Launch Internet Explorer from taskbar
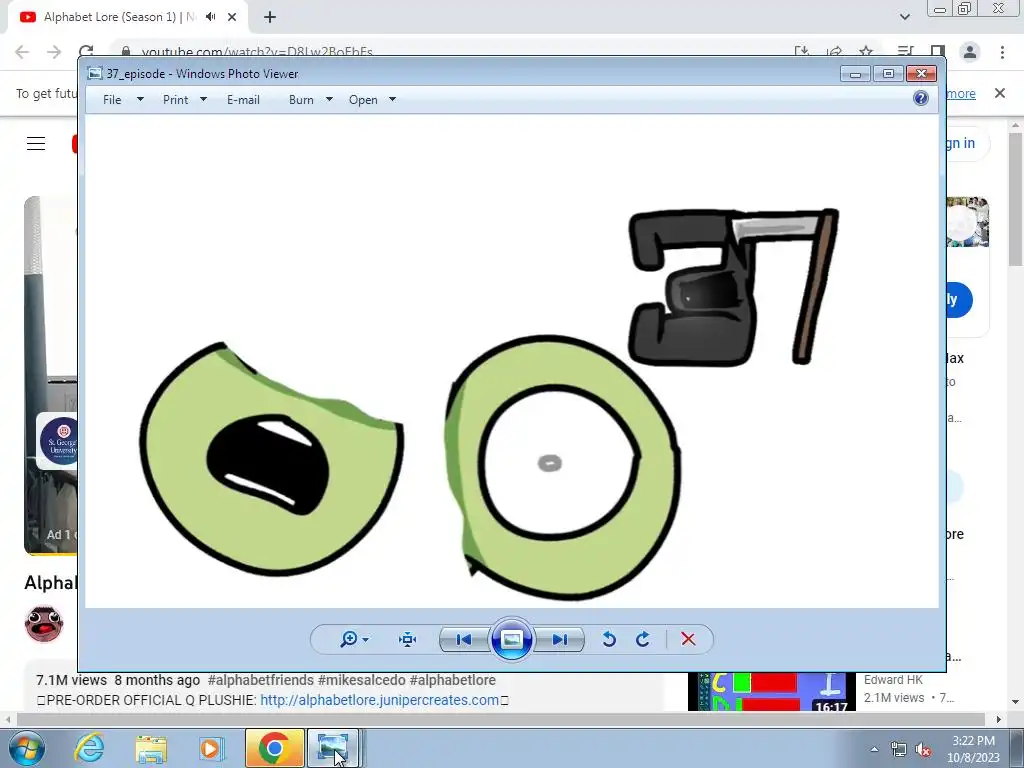This screenshot has height=768, width=1024. coord(89,748)
